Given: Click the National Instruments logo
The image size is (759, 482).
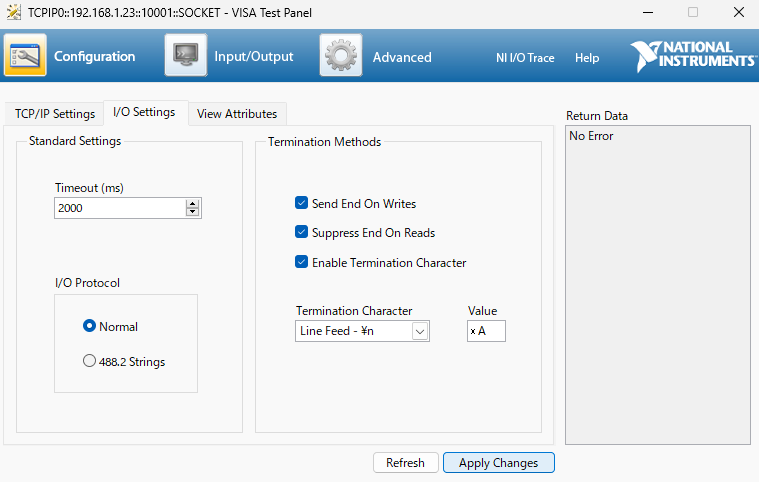Looking at the screenshot, I should pos(693,56).
